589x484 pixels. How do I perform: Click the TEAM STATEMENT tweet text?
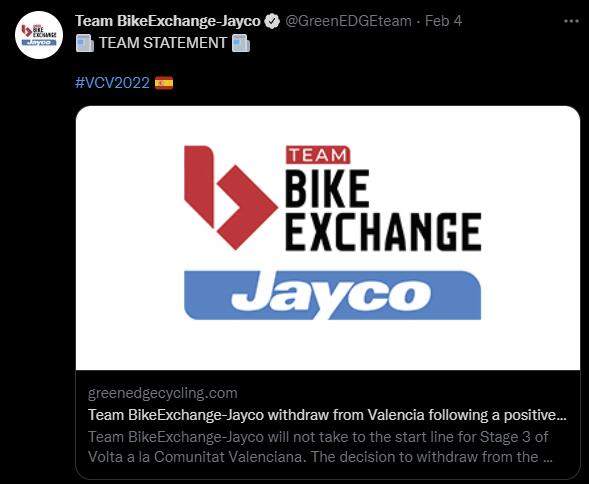pyautogui.click(x=163, y=43)
